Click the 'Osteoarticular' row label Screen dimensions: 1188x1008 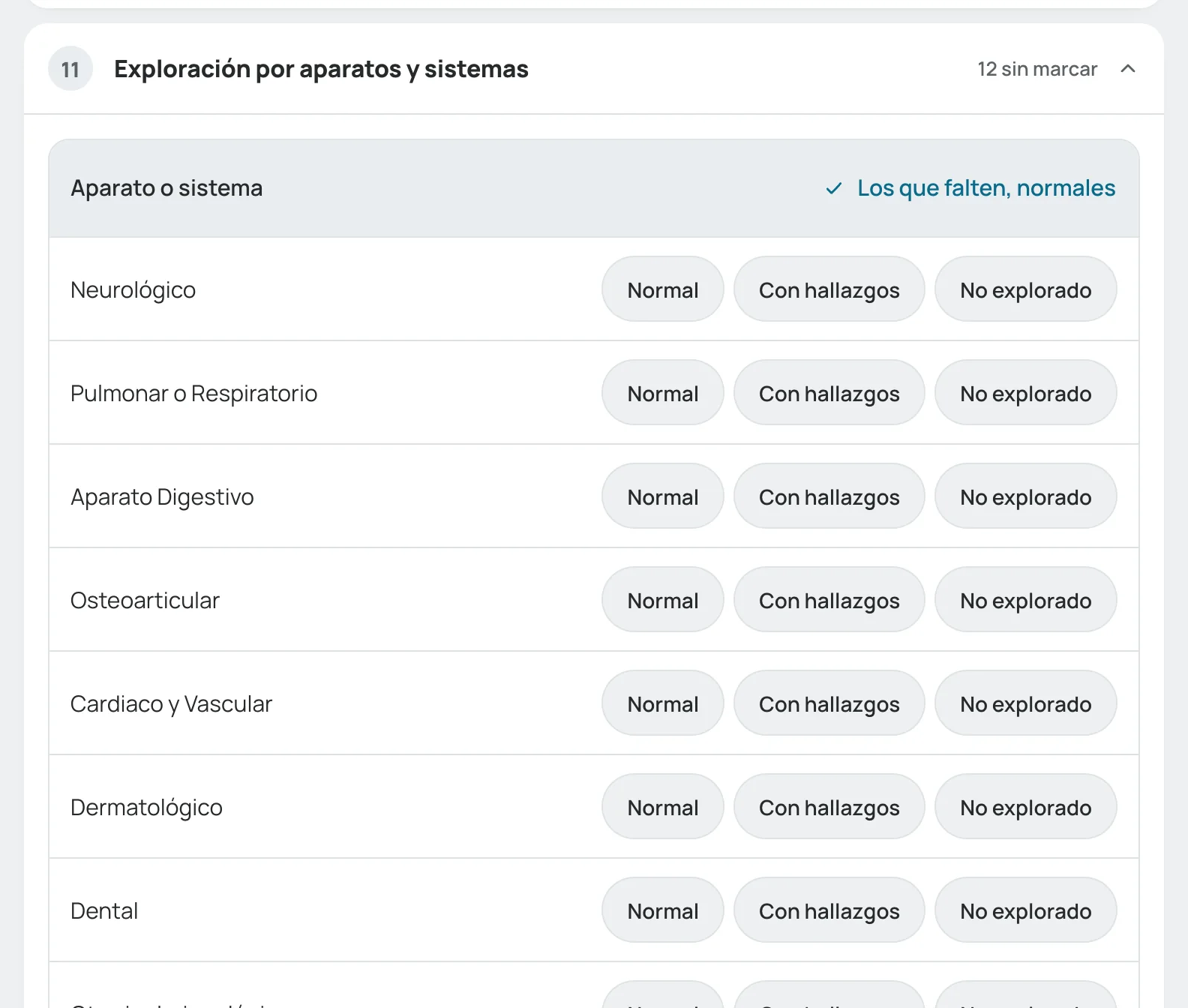pos(145,601)
